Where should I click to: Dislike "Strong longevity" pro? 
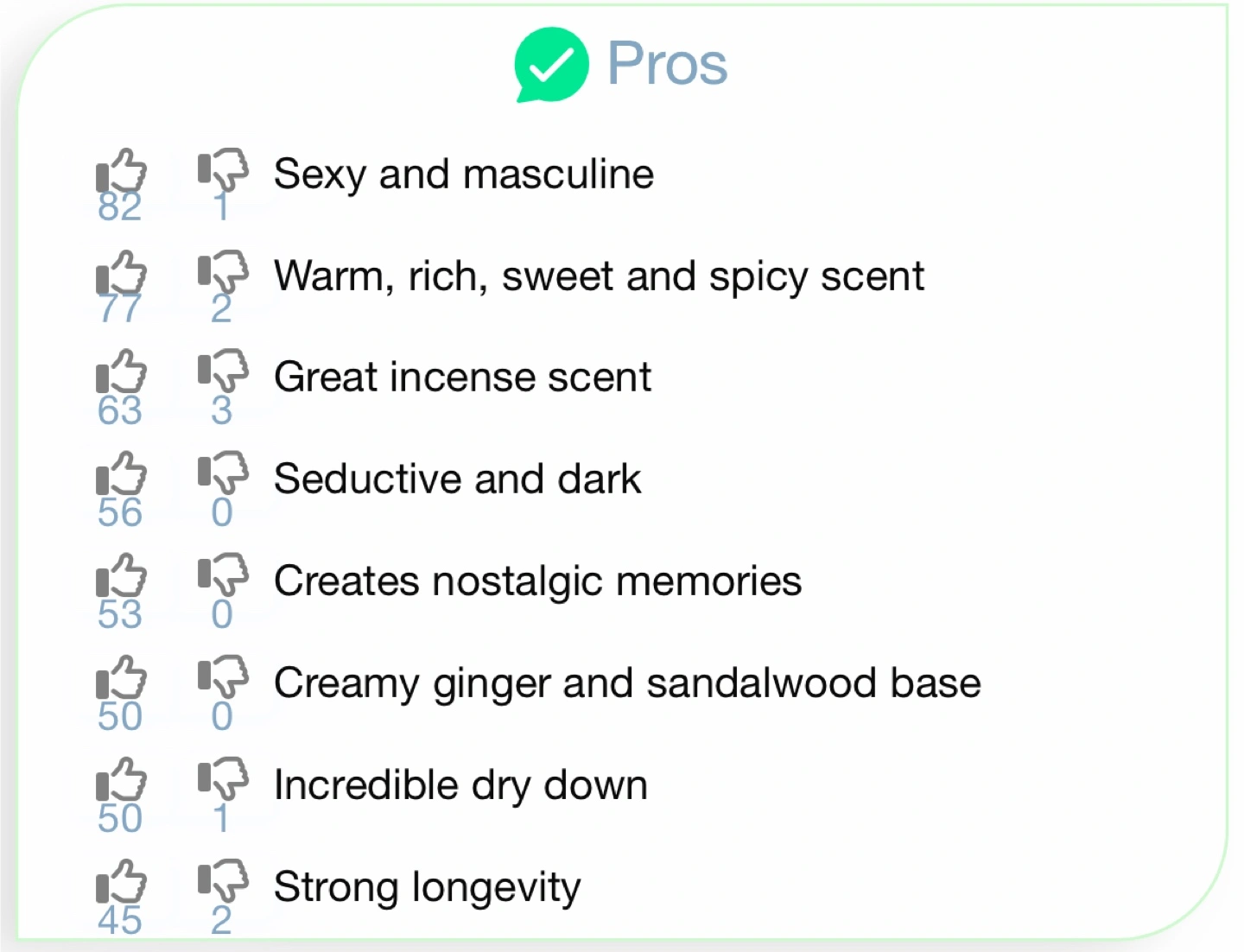pyautogui.click(x=223, y=881)
